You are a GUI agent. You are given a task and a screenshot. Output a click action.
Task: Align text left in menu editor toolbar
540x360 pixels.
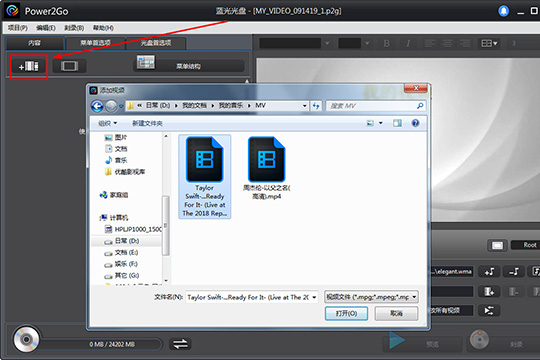tap(429, 43)
